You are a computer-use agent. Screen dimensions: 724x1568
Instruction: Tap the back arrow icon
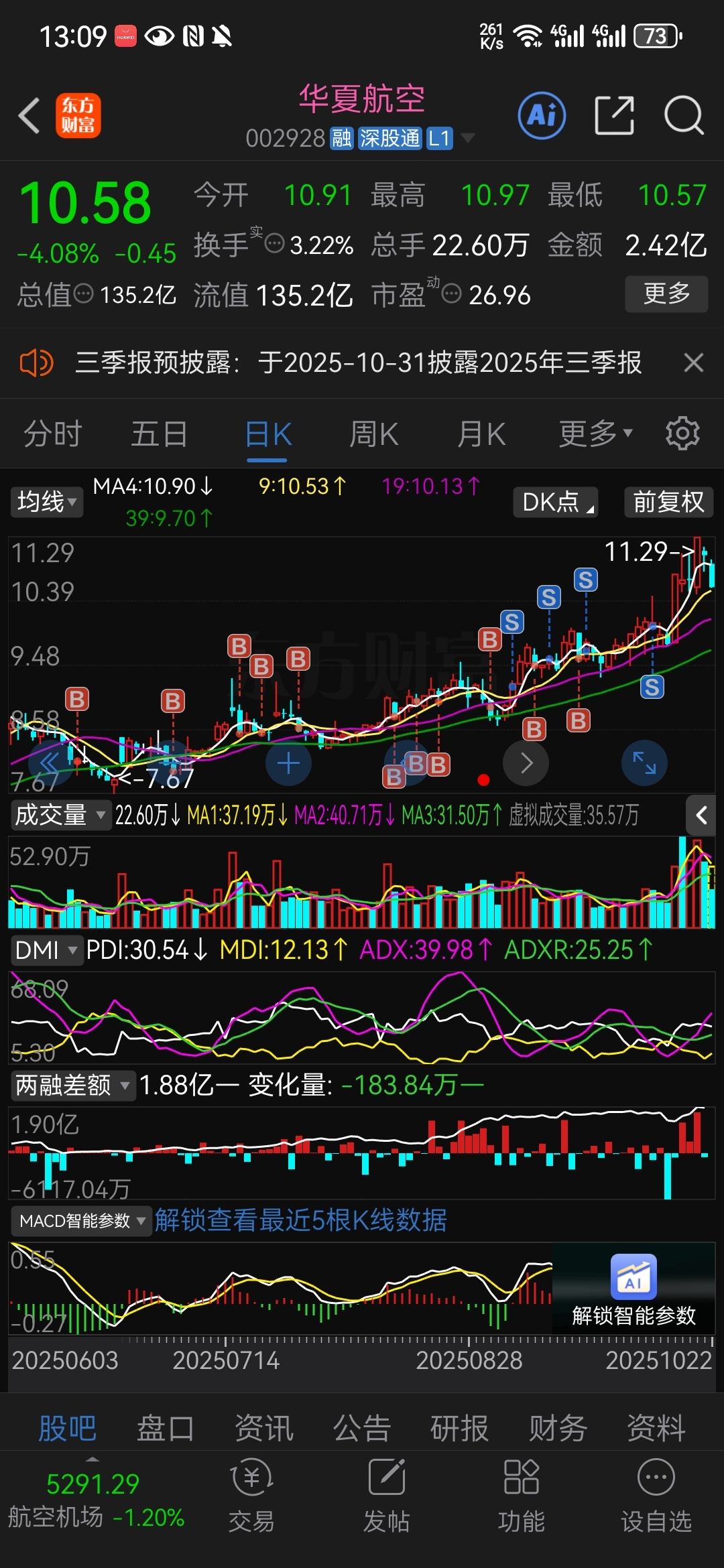[29, 115]
